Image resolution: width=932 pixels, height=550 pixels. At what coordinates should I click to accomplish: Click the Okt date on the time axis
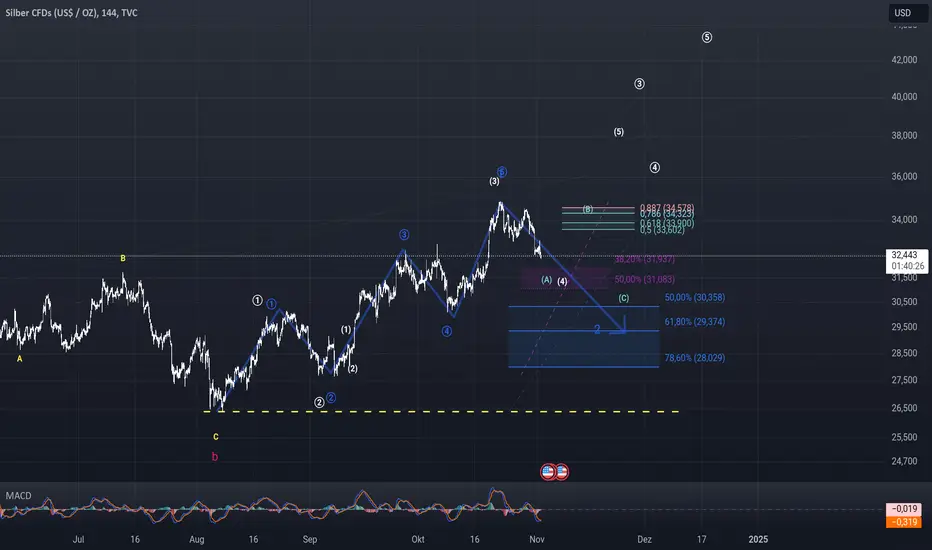(x=418, y=539)
